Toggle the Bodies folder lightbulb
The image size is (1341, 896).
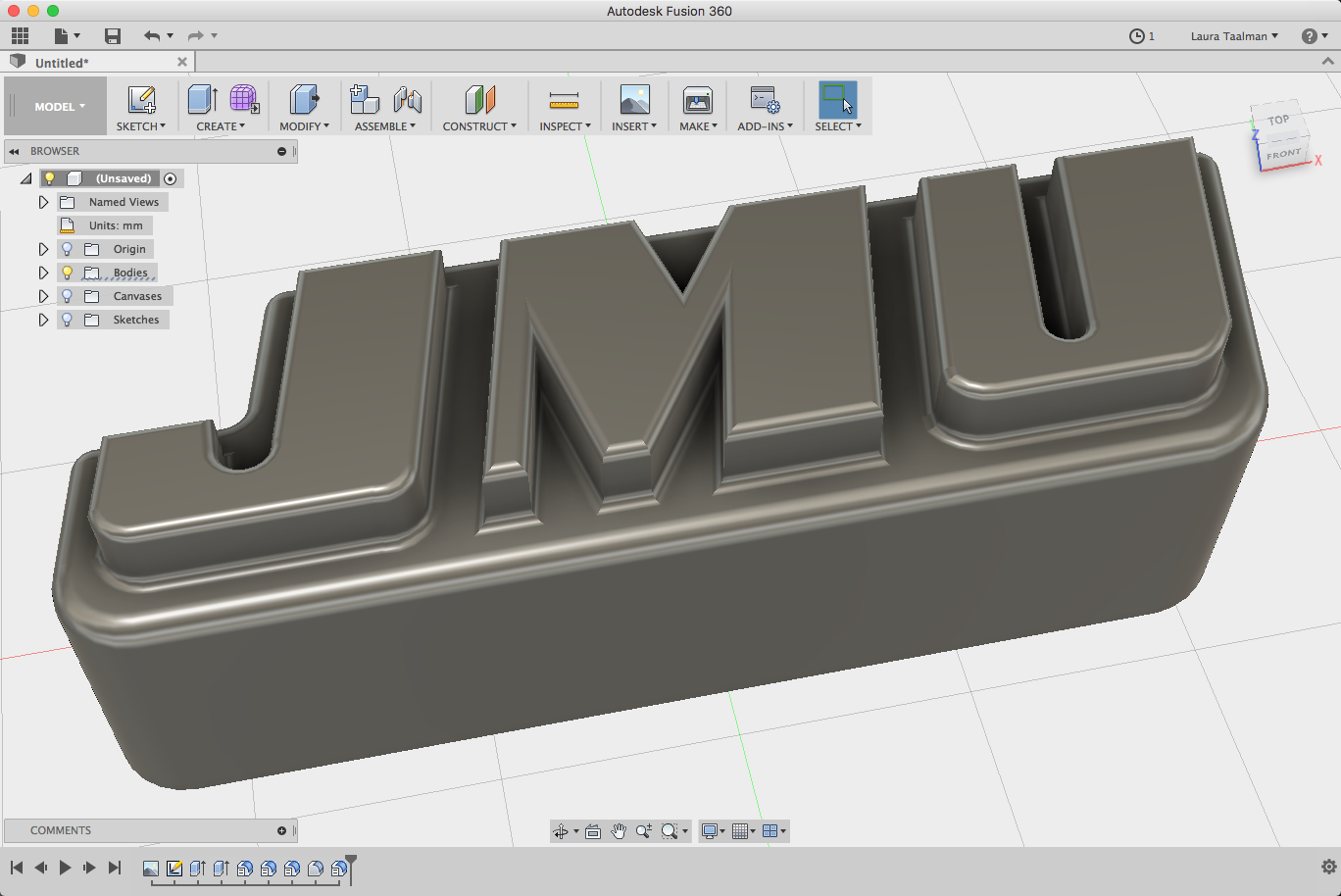tap(68, 273)
